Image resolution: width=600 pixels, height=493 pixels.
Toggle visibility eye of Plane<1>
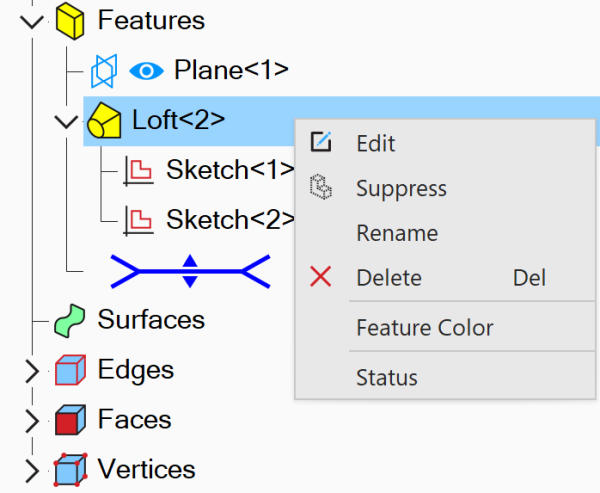(x=147, y=71)
